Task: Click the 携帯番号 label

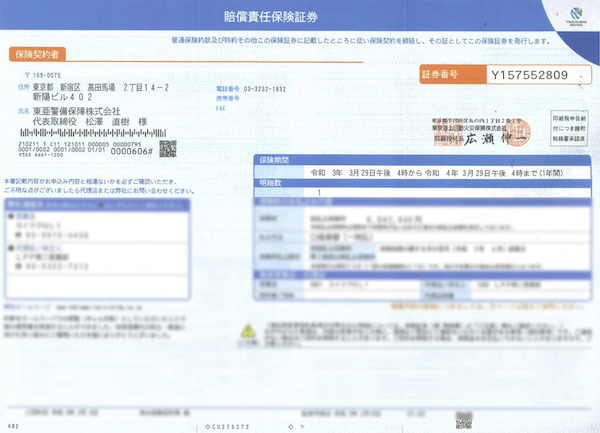Action: [x=228, y=98]
